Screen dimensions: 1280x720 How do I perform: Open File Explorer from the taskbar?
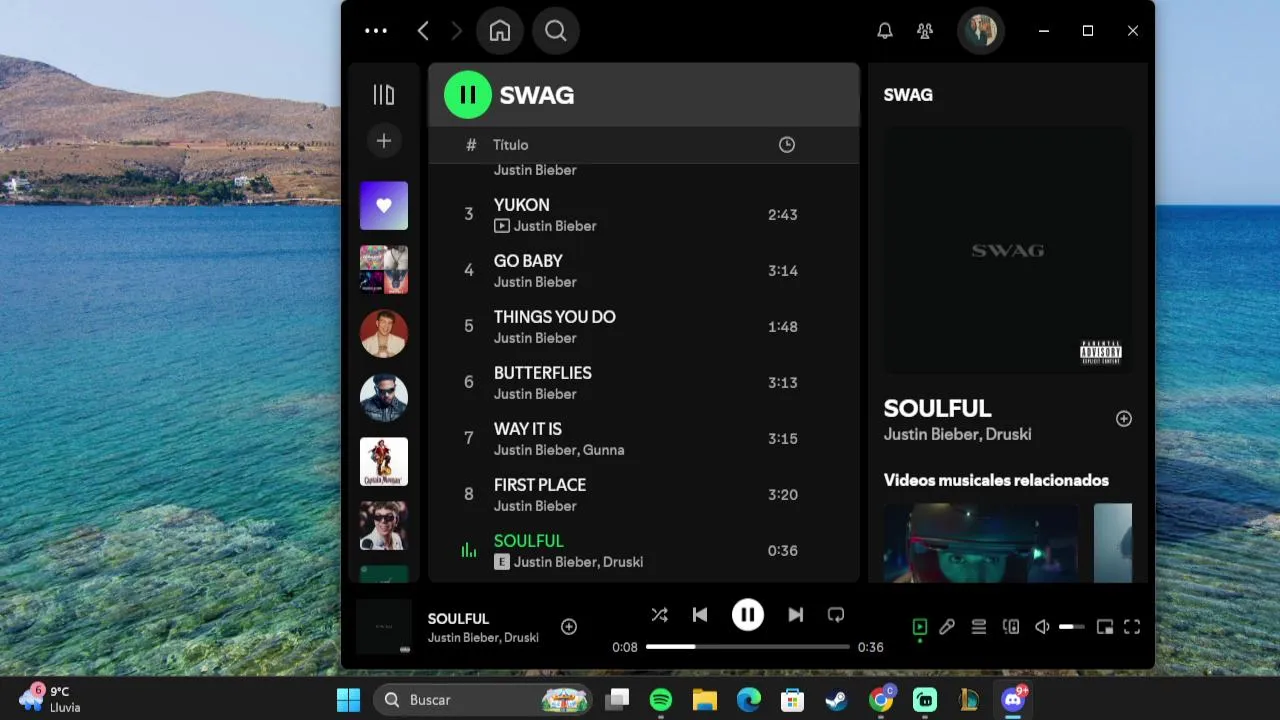[705, 700]
